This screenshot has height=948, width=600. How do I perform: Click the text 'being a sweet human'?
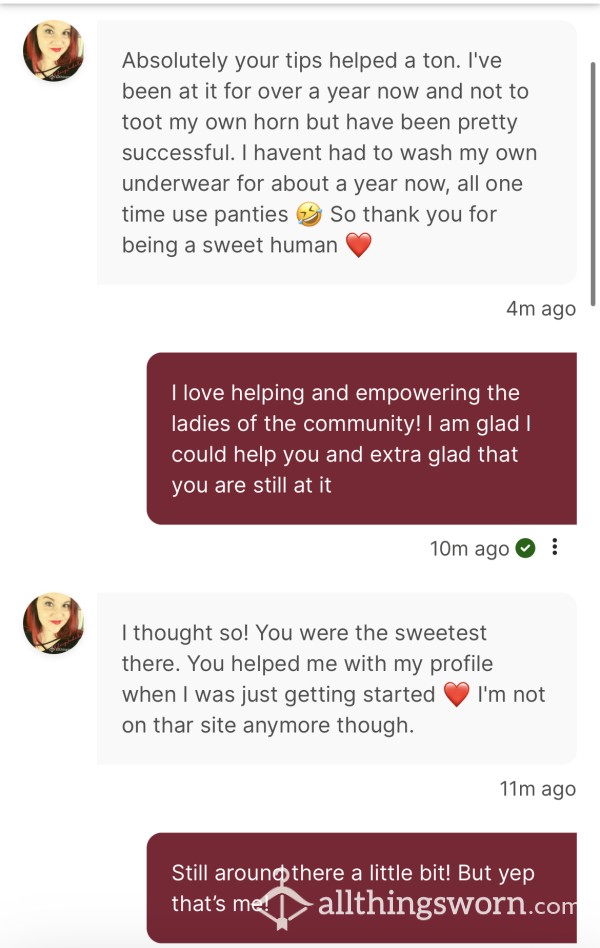pyautogui.click(x=230, y=245)
